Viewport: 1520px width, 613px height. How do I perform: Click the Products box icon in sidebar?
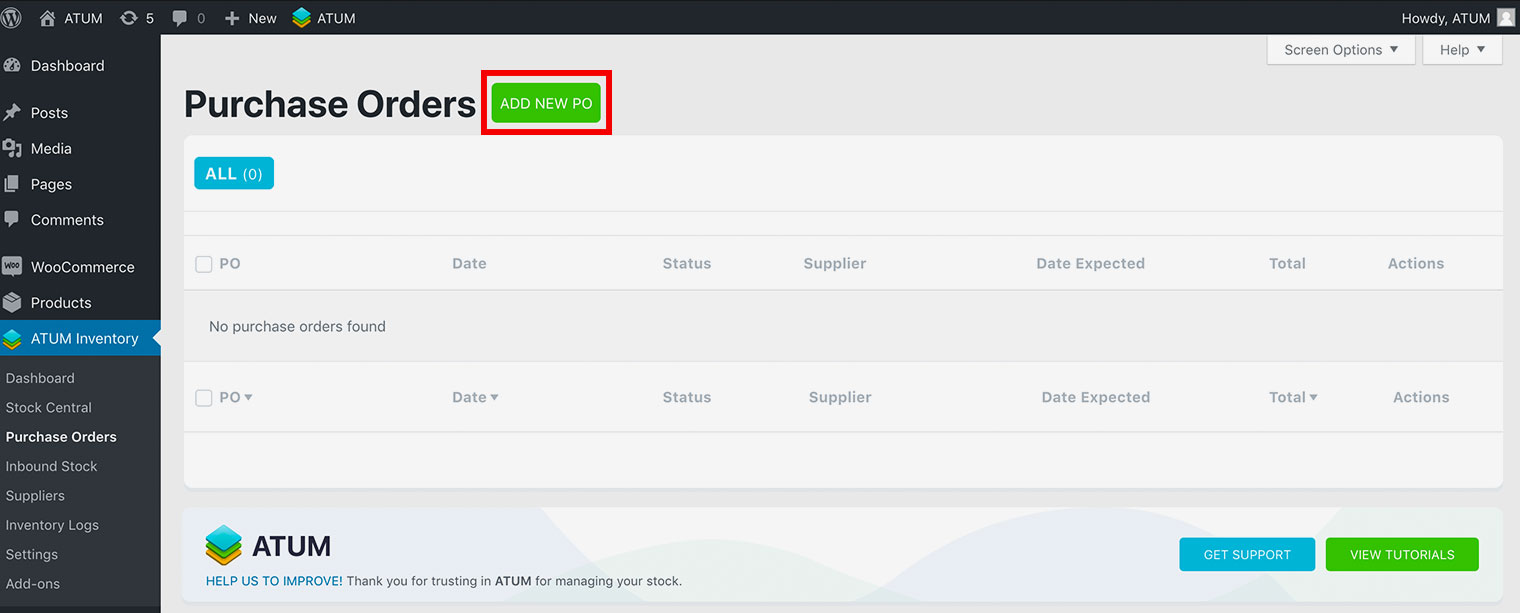click(x=12, y=303)
